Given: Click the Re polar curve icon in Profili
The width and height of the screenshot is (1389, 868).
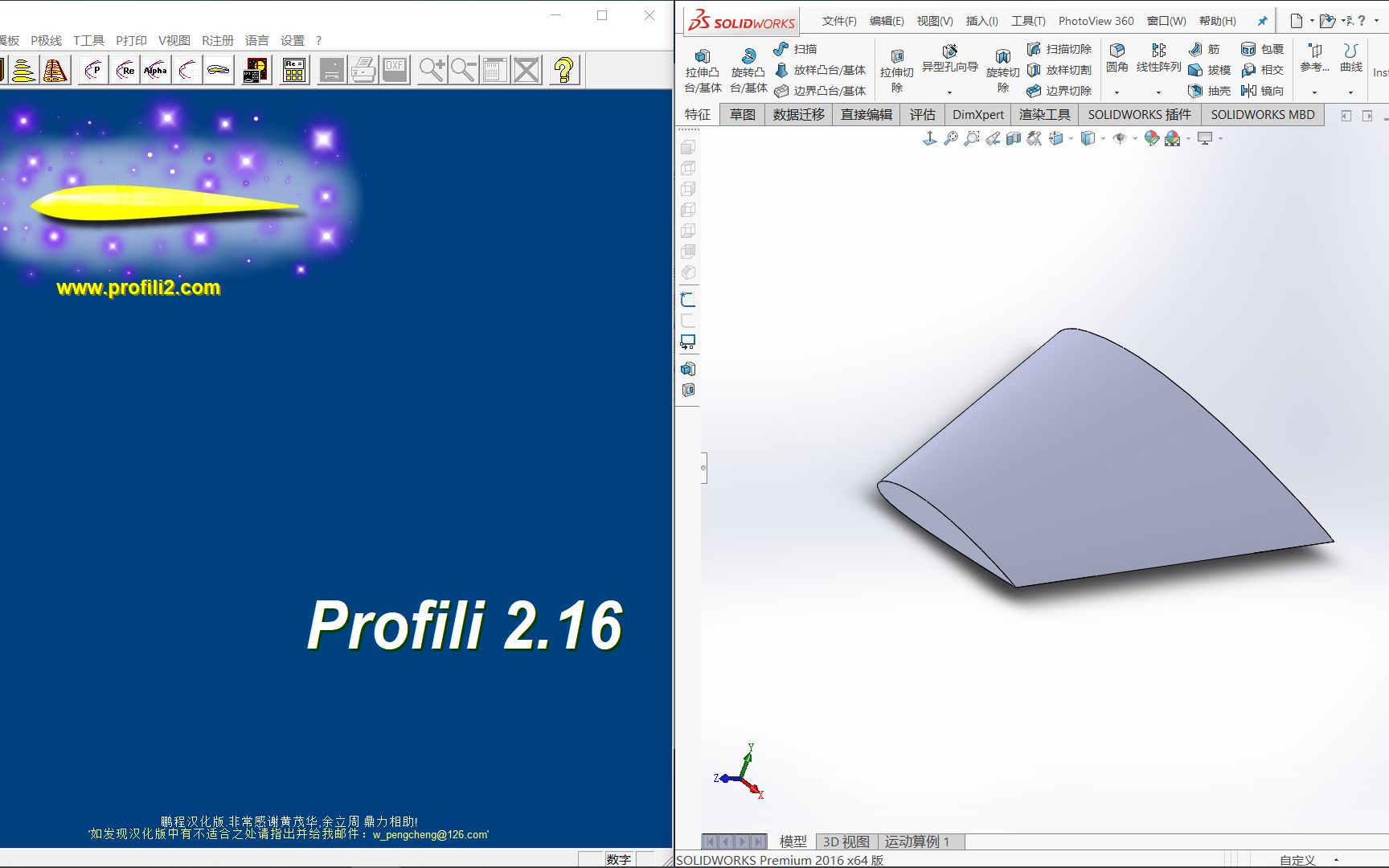Looking at the screenshot, I should pos(125,71).
